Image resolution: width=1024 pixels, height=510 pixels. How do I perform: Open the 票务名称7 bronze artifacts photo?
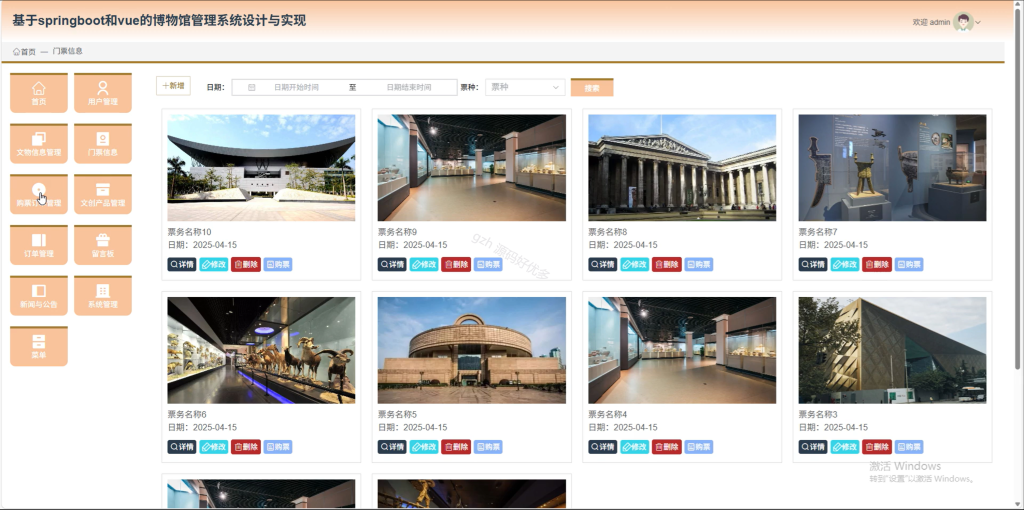[x=893, y=168]
